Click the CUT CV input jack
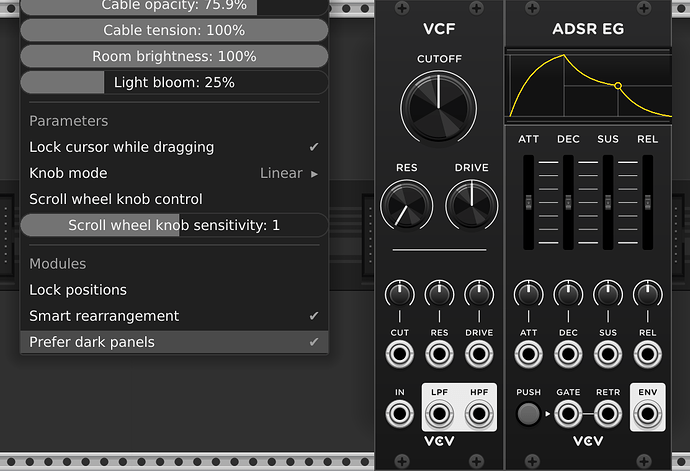Image resolution: width=690 pixels, height=471 pixels. point(400,354)
